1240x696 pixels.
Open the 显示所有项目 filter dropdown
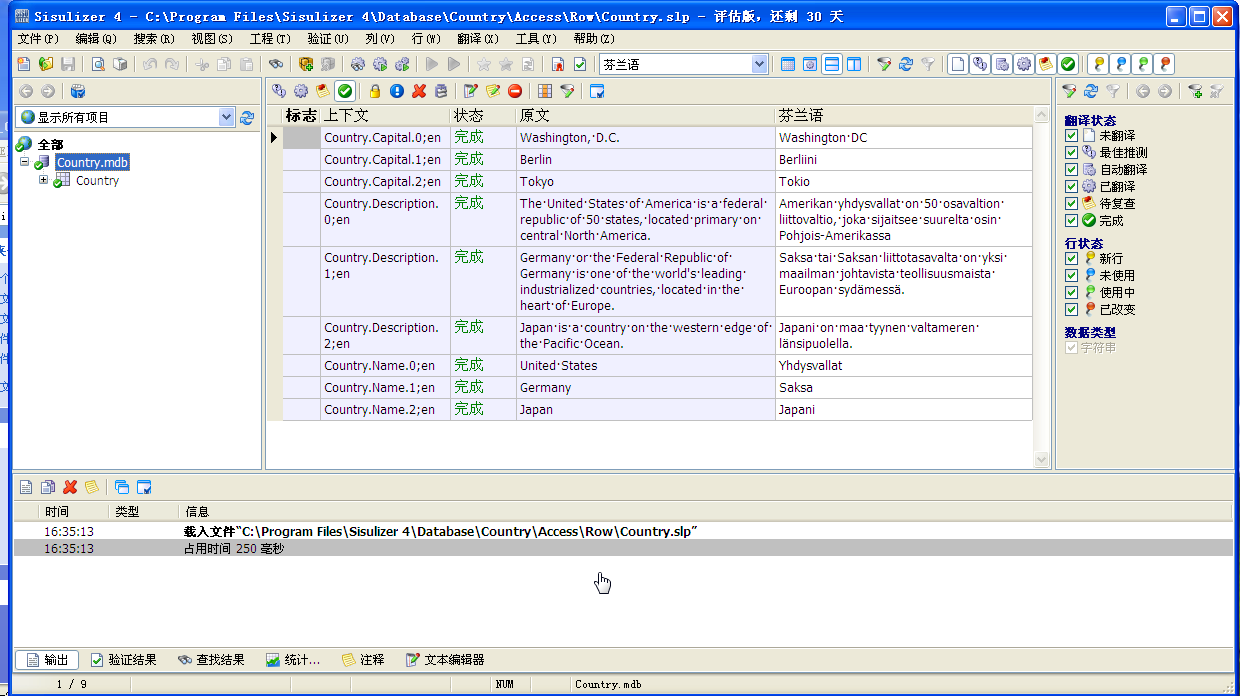tap(226, 117)
